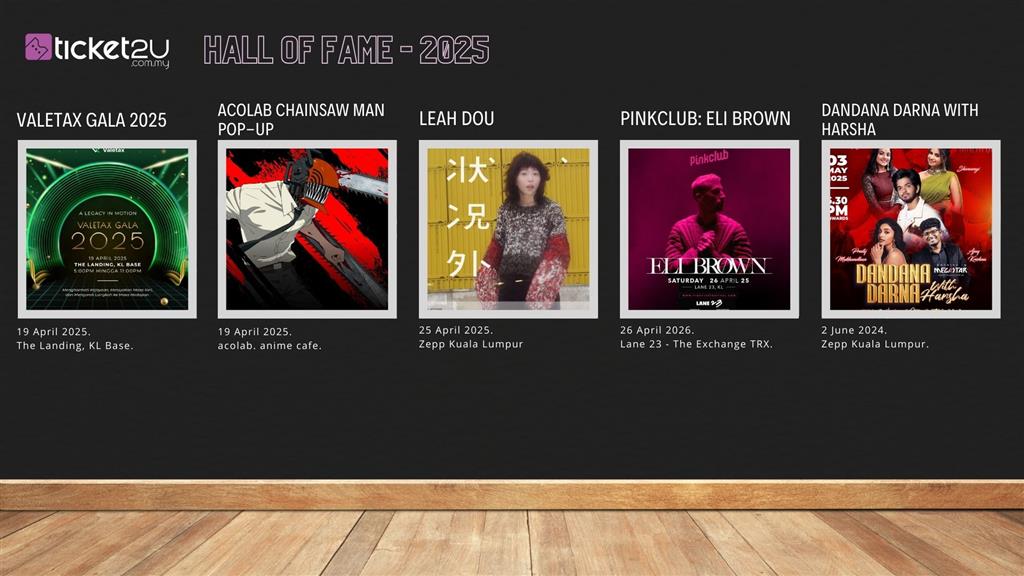Image resolution: width=1024 pixels, height=576 pixels.
Task: Click the ticket2u cat logo icon
Action: click(38, 47)
